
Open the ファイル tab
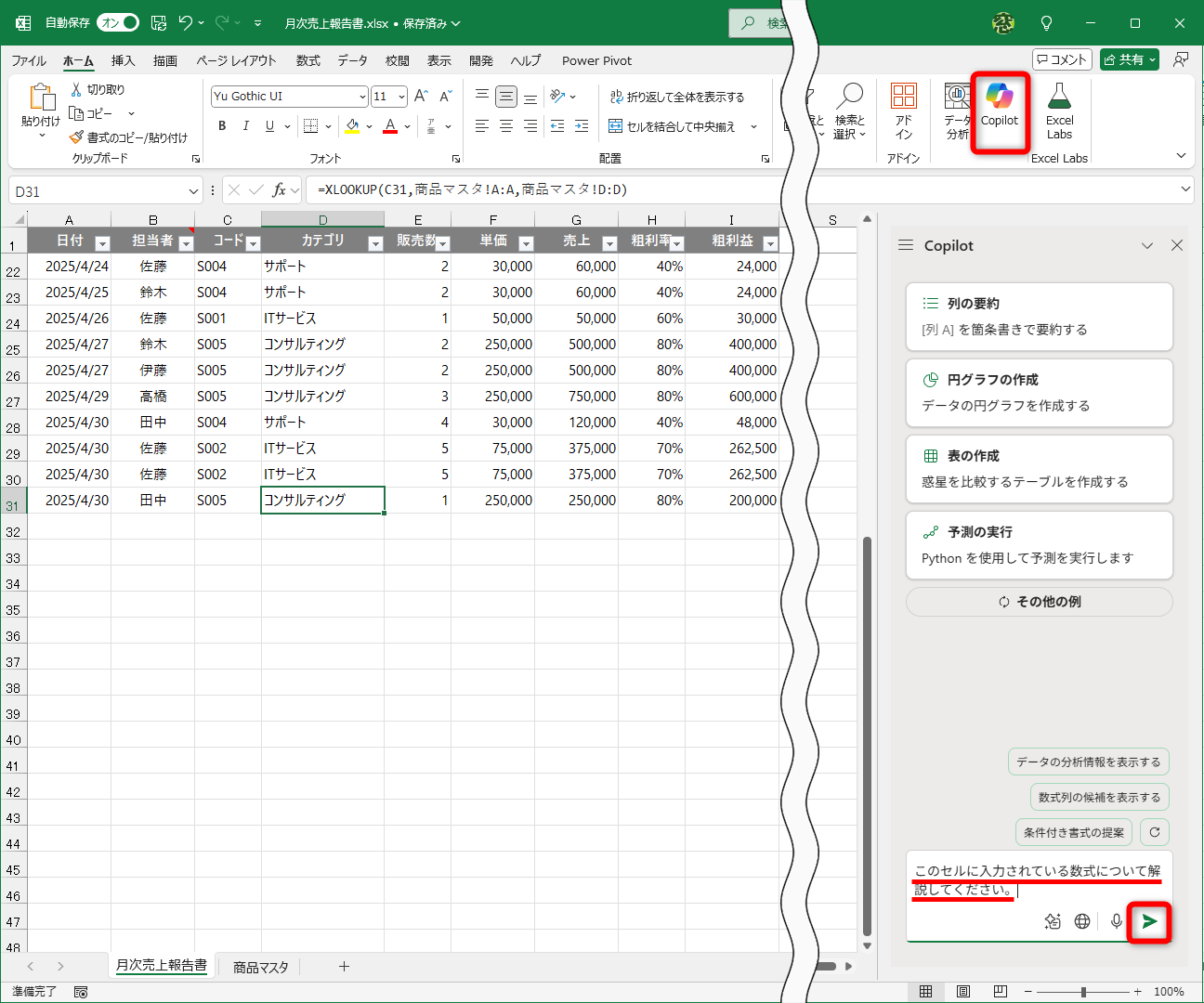point(29,60)
